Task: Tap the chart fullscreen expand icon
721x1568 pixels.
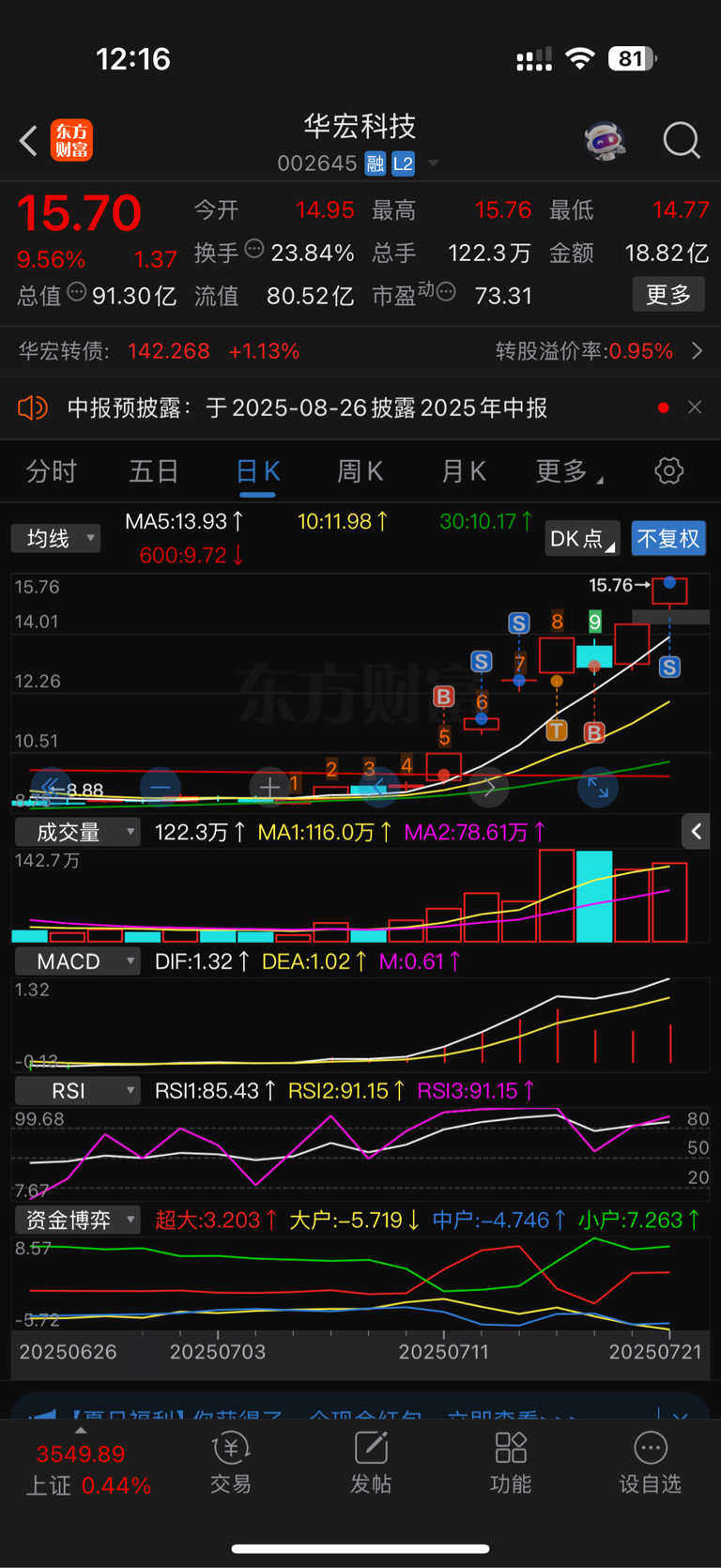Action: pos(598,787)
